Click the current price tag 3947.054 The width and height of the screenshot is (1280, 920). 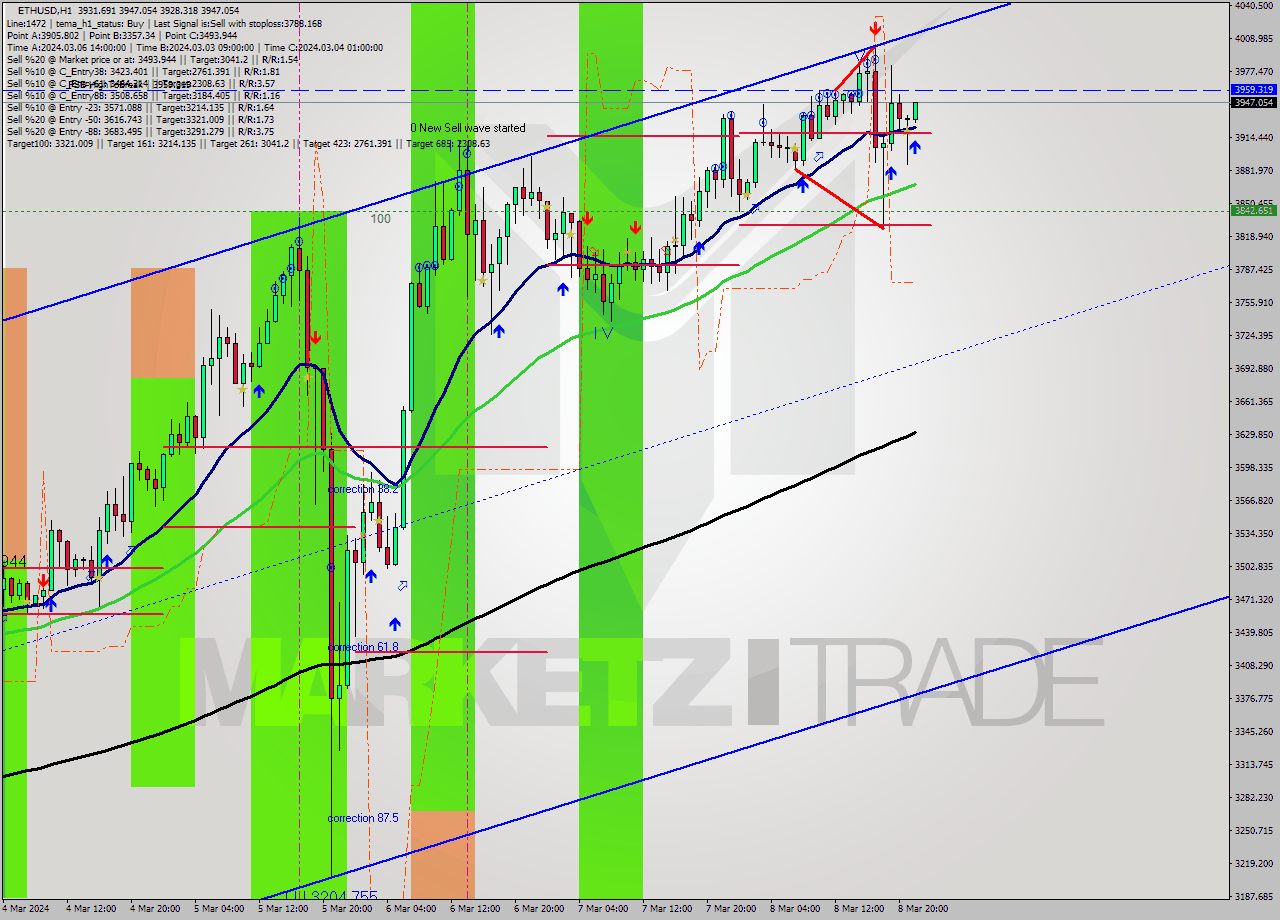[x=1254, y=102]
